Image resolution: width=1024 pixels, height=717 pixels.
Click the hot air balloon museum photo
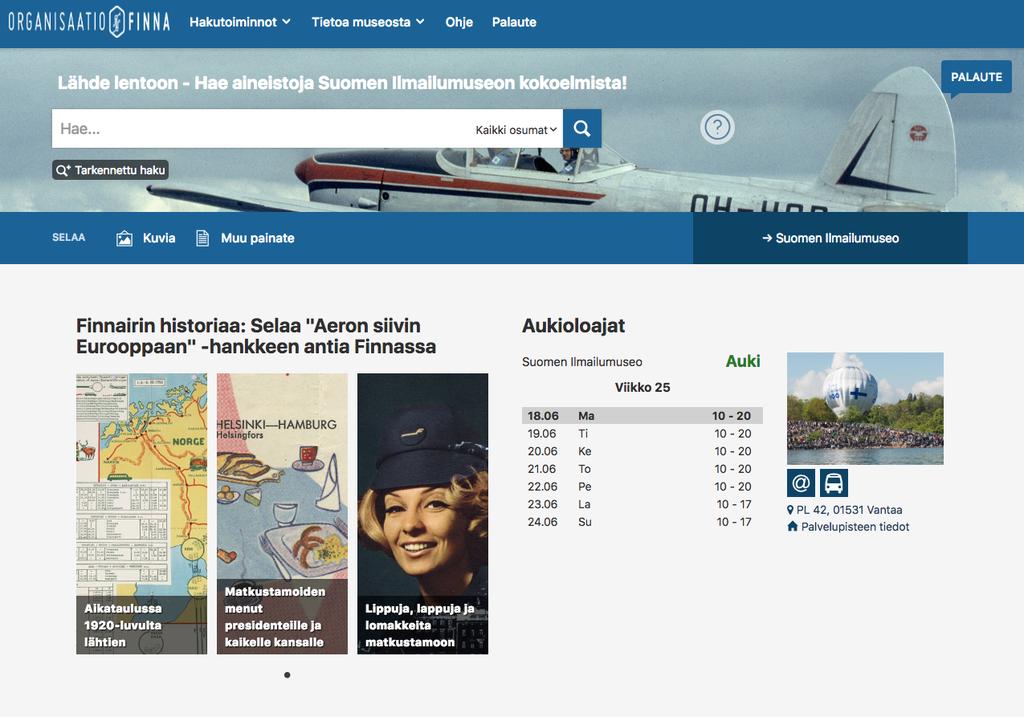click(865, 409)
